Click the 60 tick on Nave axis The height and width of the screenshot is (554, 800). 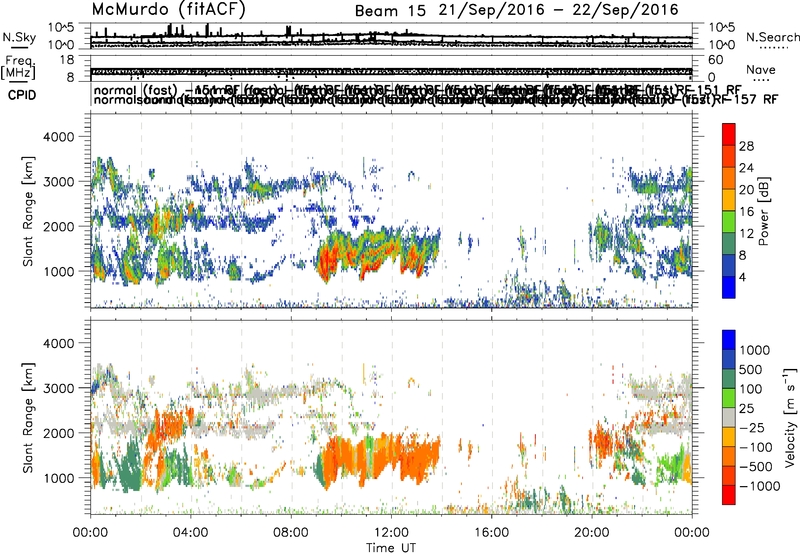click(716, 60)
